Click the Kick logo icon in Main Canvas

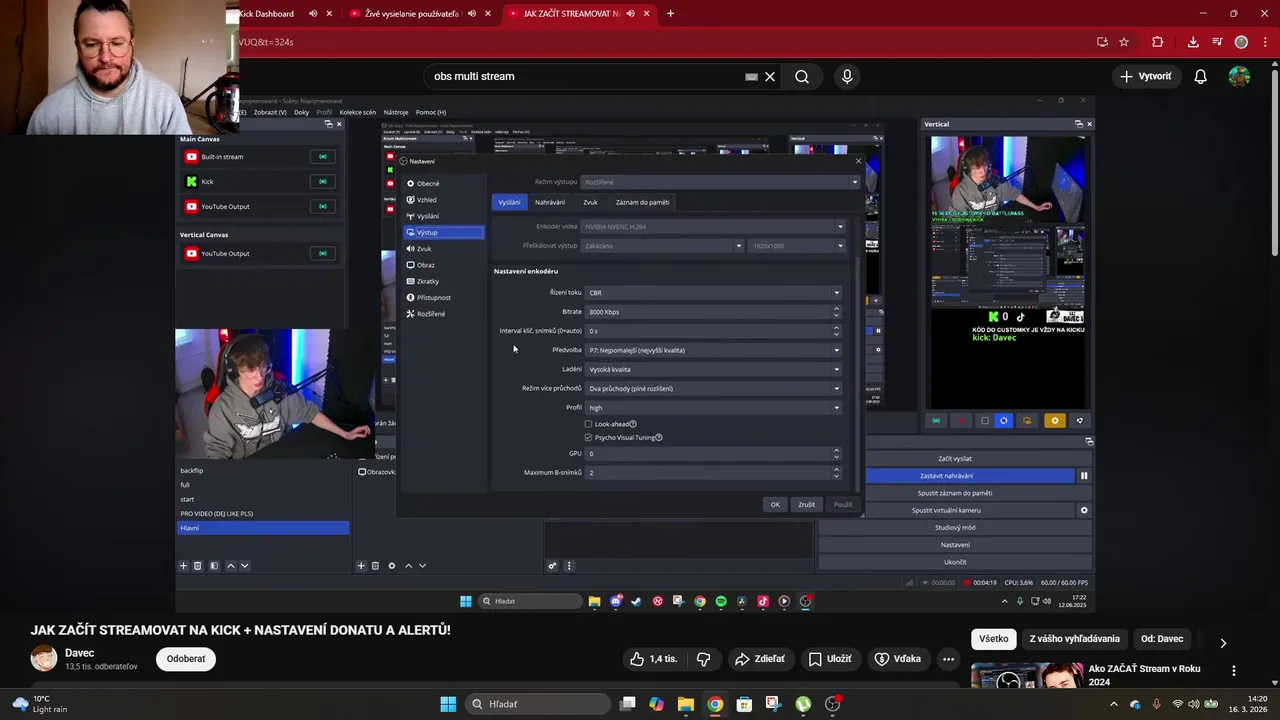[x=192, y=182]
